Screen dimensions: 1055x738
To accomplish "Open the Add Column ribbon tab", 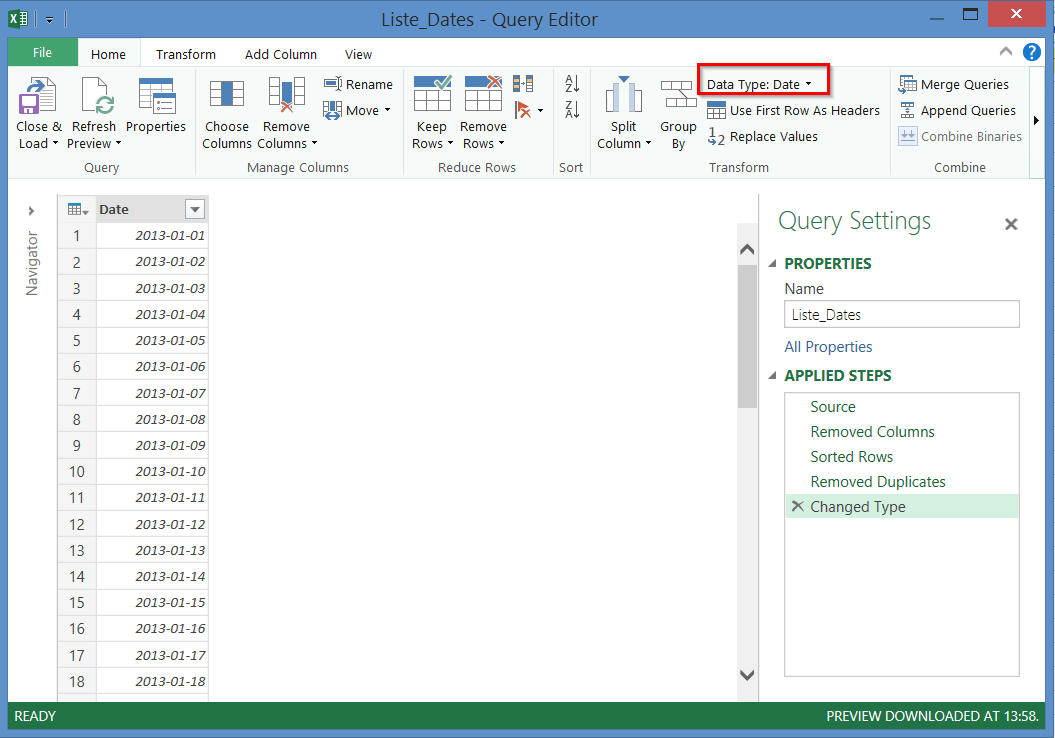I will [281, 55].
